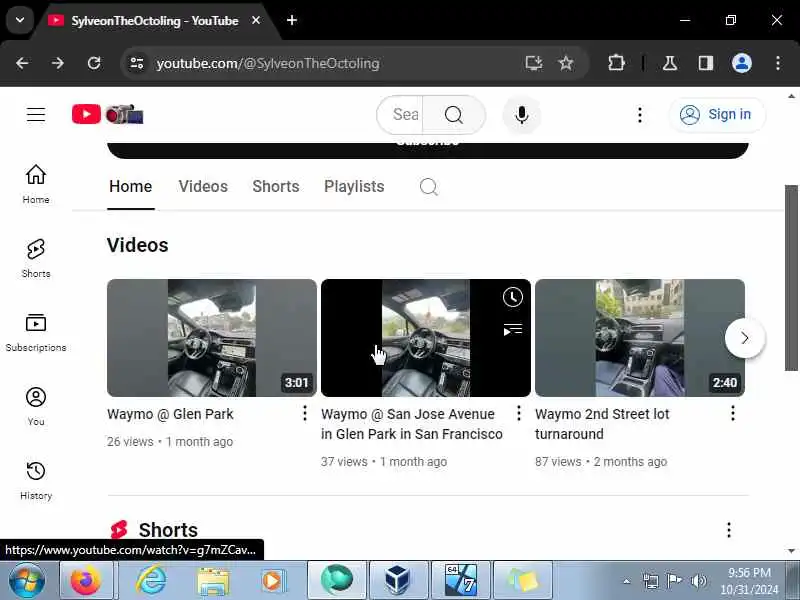800x600 pixels.
Task: Open Windows Explorer from the taskbar
Action: (213, 581)
